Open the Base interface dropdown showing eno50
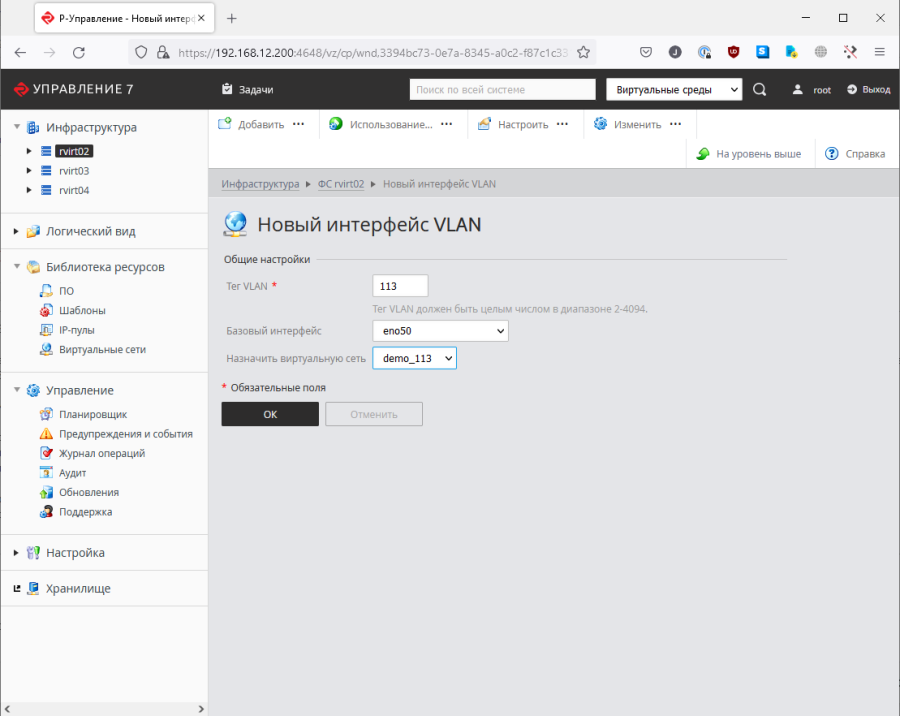900x716 pixels. click(x=440, y=331)
